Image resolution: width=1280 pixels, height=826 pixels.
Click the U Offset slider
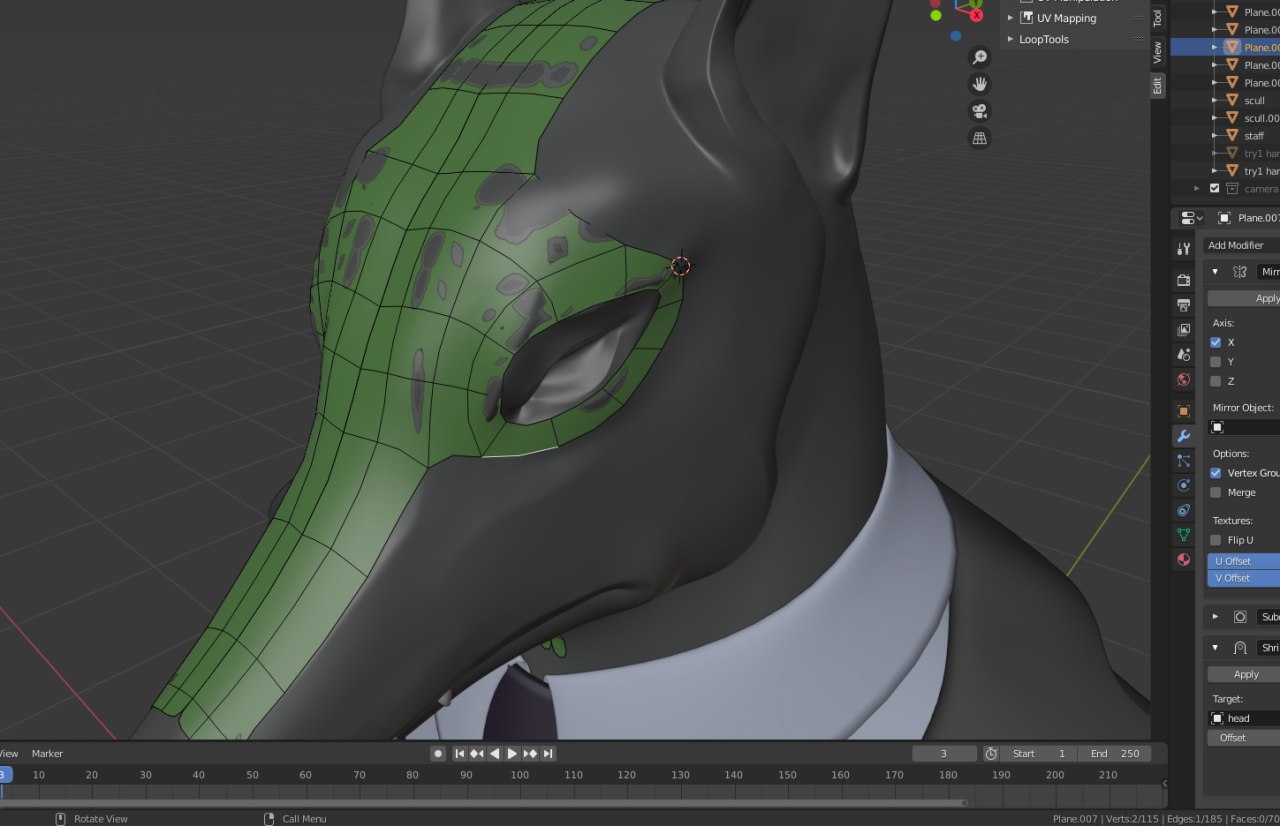pyautogui.click(x=1243, y=561)
